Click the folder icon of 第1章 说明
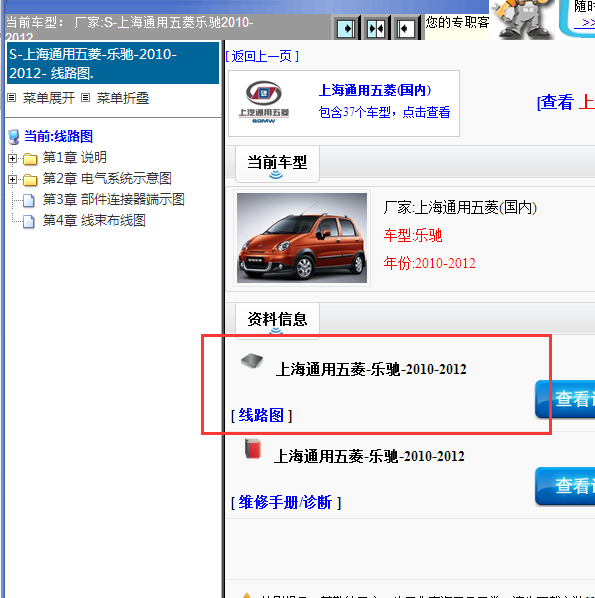595x598 pixels. coord(30,158)
